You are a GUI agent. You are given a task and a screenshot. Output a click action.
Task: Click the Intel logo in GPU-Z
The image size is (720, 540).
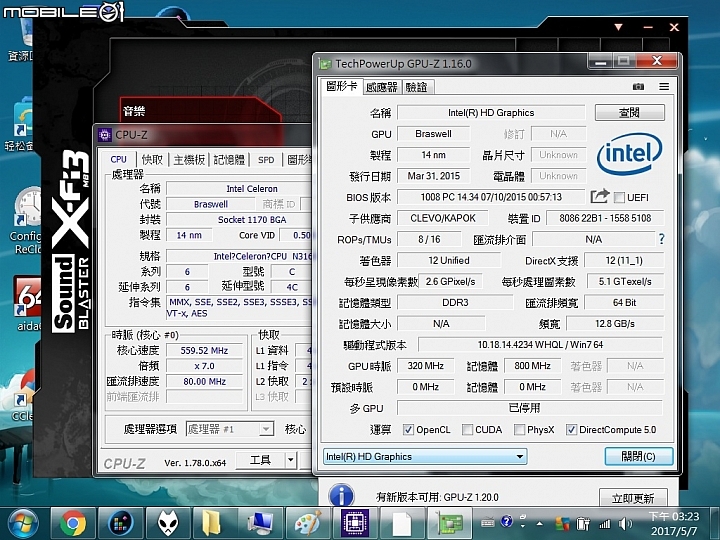(x=629, y=154)
